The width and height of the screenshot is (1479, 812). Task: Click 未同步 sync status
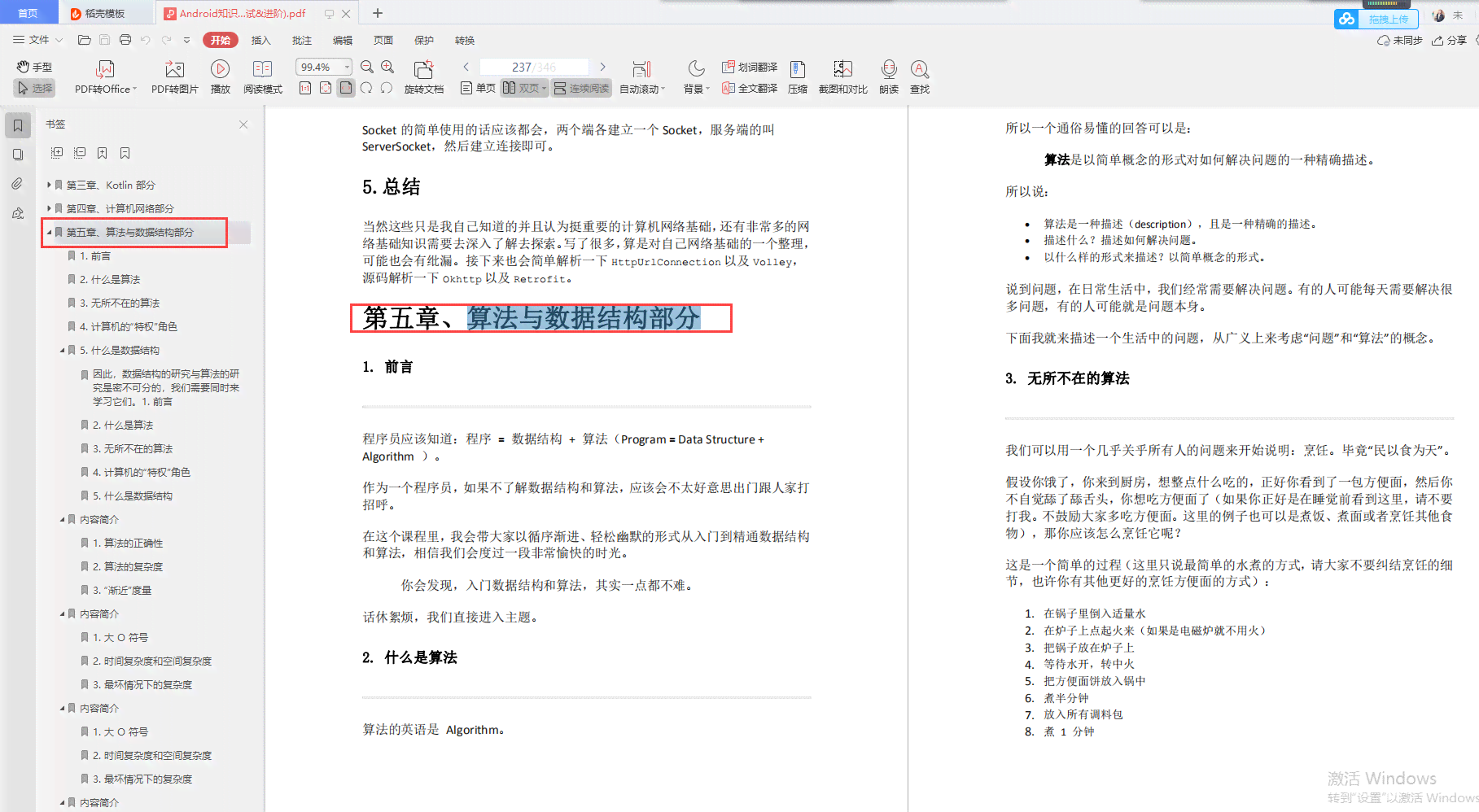1400,40
